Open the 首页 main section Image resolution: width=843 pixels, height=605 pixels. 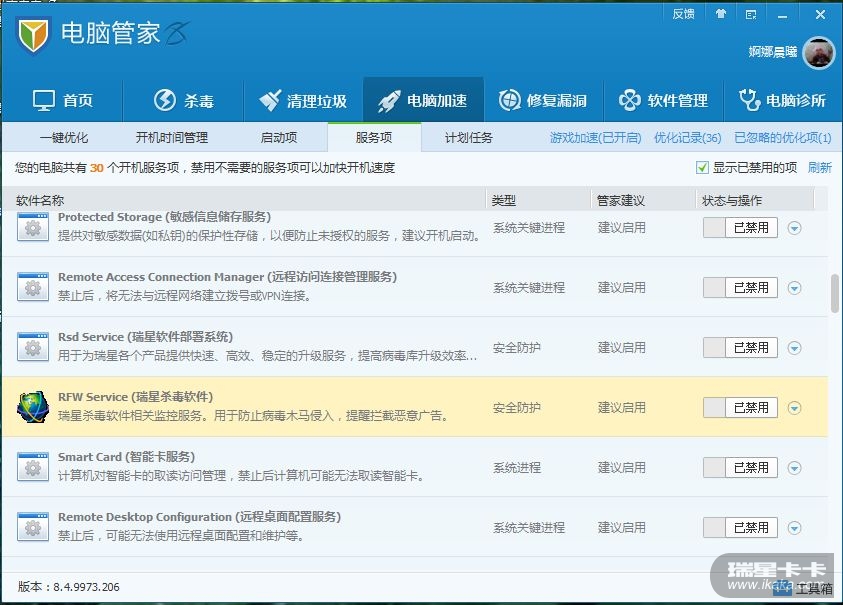[x=63, y=101]
